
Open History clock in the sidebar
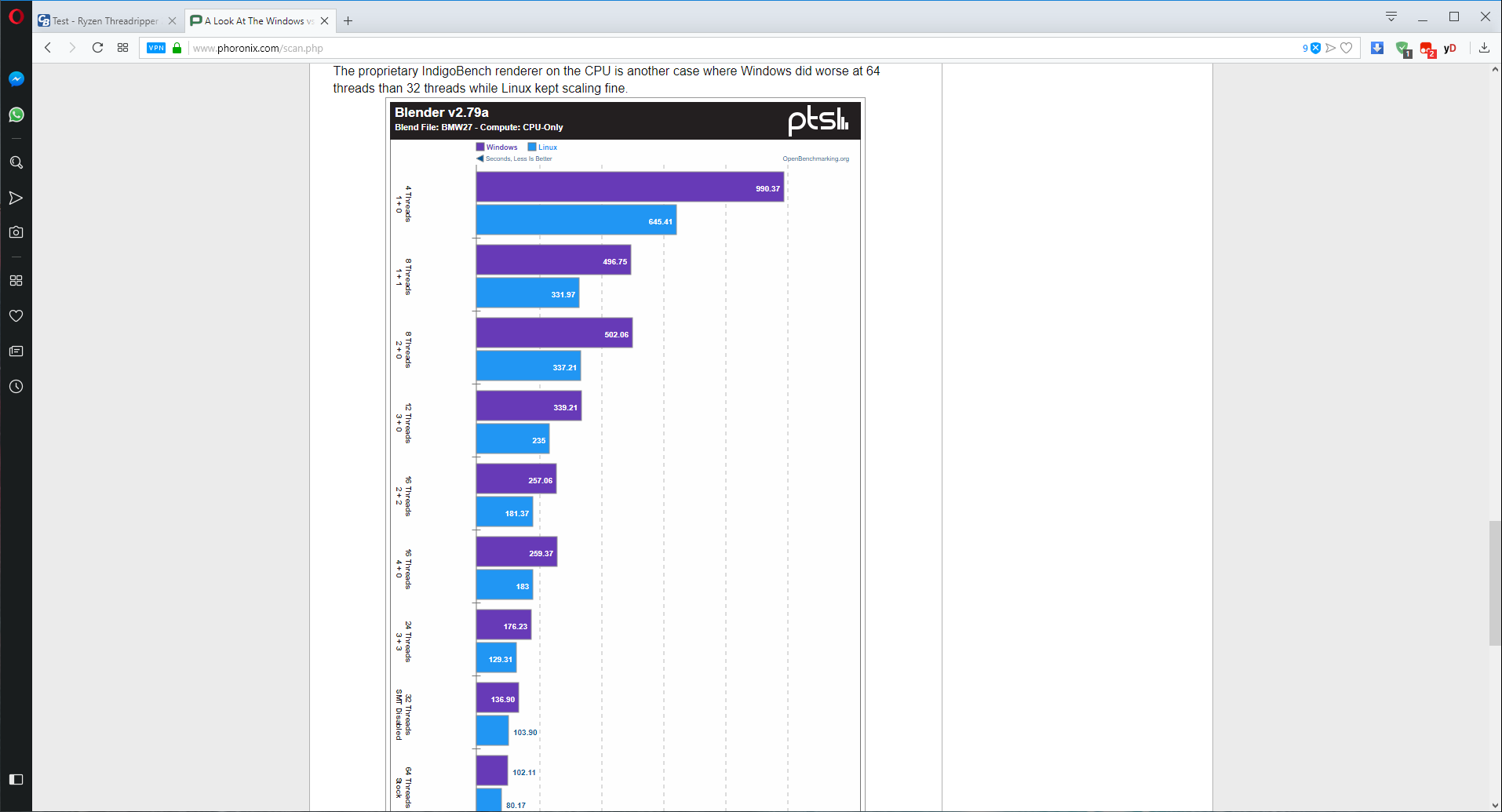16,387
